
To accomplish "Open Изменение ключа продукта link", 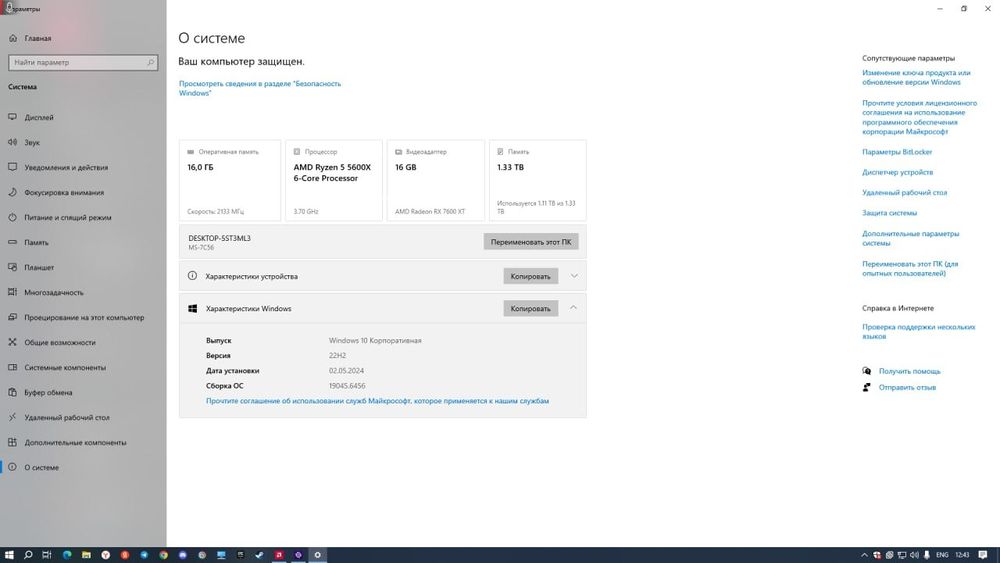I will (916, 77).
